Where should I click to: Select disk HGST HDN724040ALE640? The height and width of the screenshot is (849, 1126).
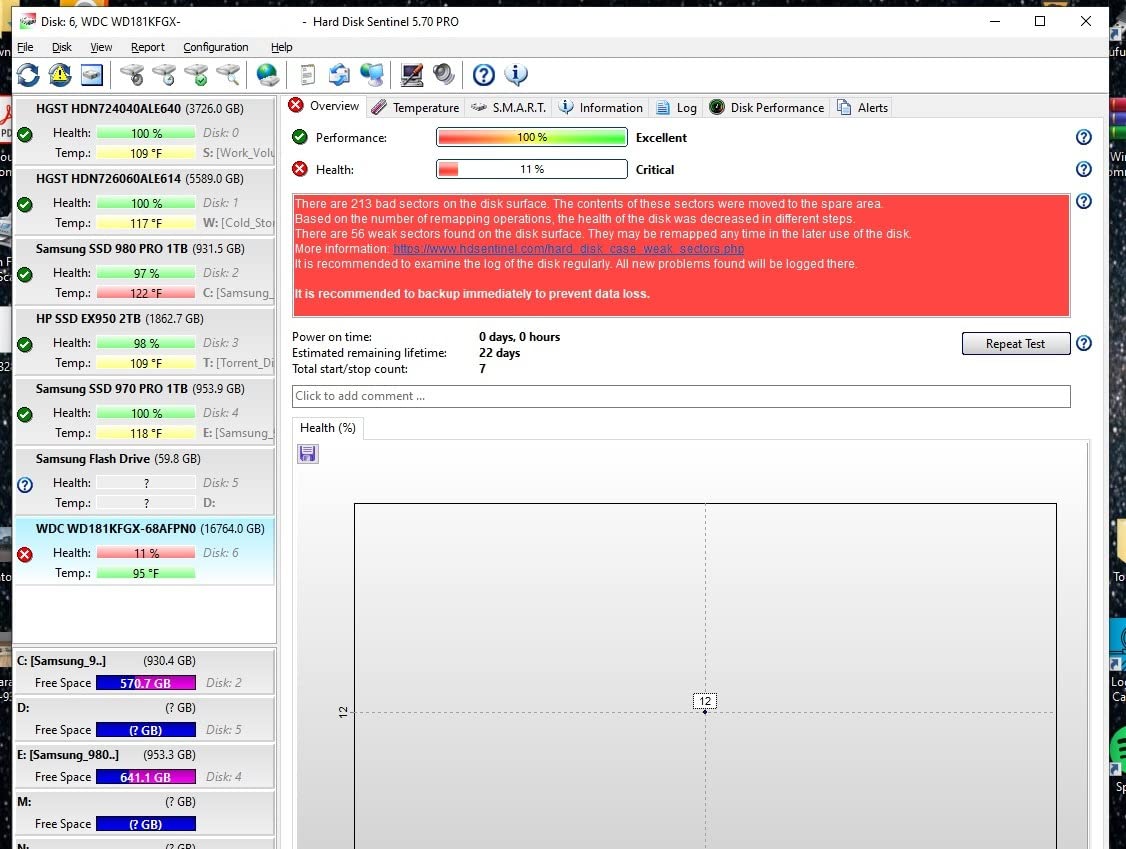coord(144,130)
